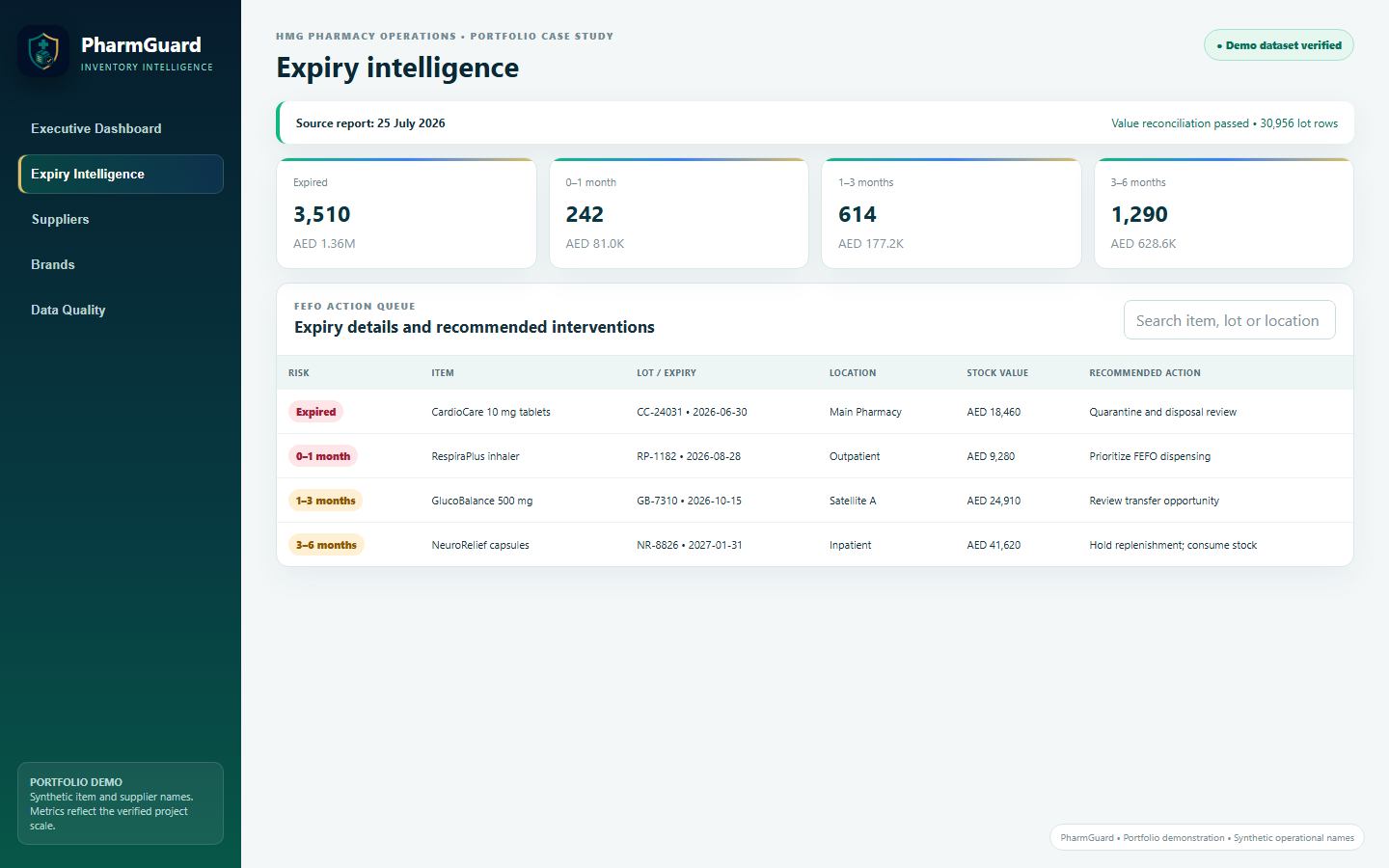Screen dimensions: 1389x868
Task: Click the RECOMMENDED ACTION column header
Action: point(1145,373)
